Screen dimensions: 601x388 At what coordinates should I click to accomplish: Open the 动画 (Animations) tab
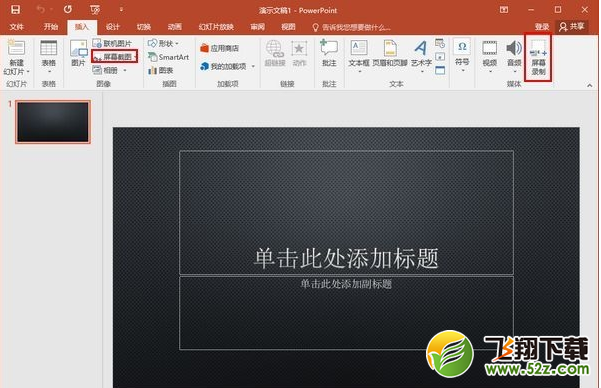[174, 26]
